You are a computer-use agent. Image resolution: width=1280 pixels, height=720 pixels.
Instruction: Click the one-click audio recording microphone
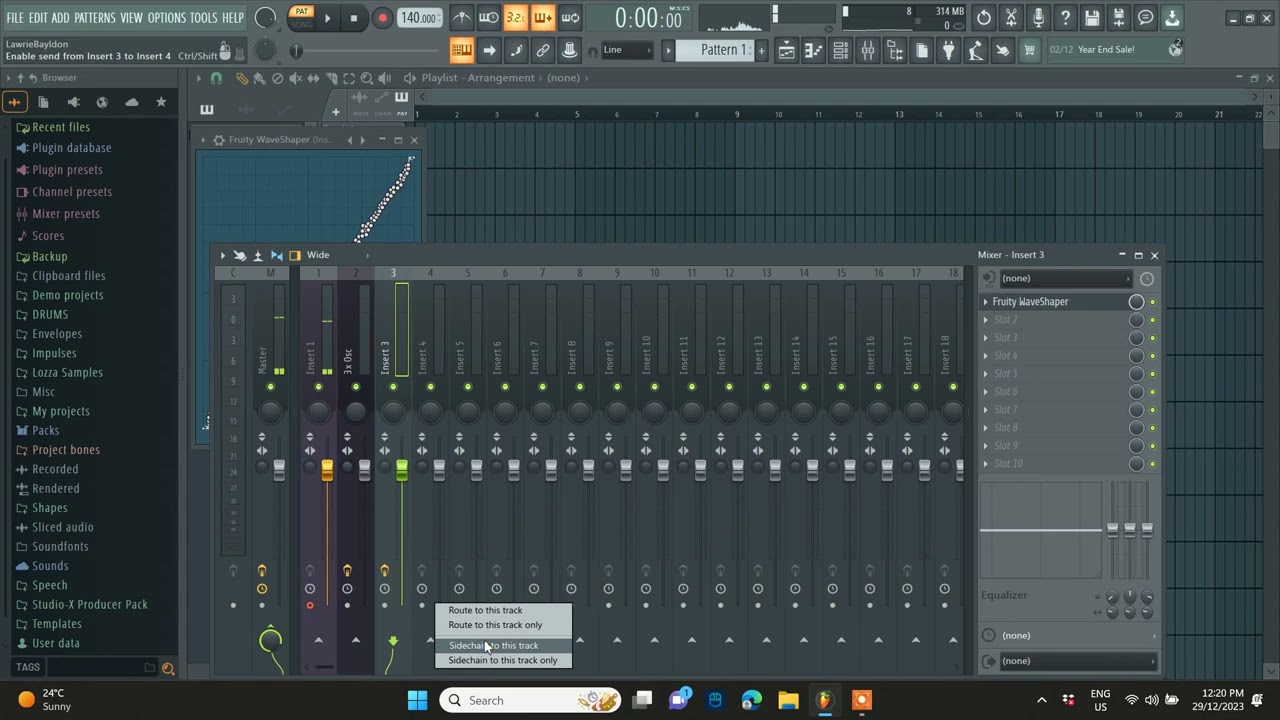[x=1038, y=18]
